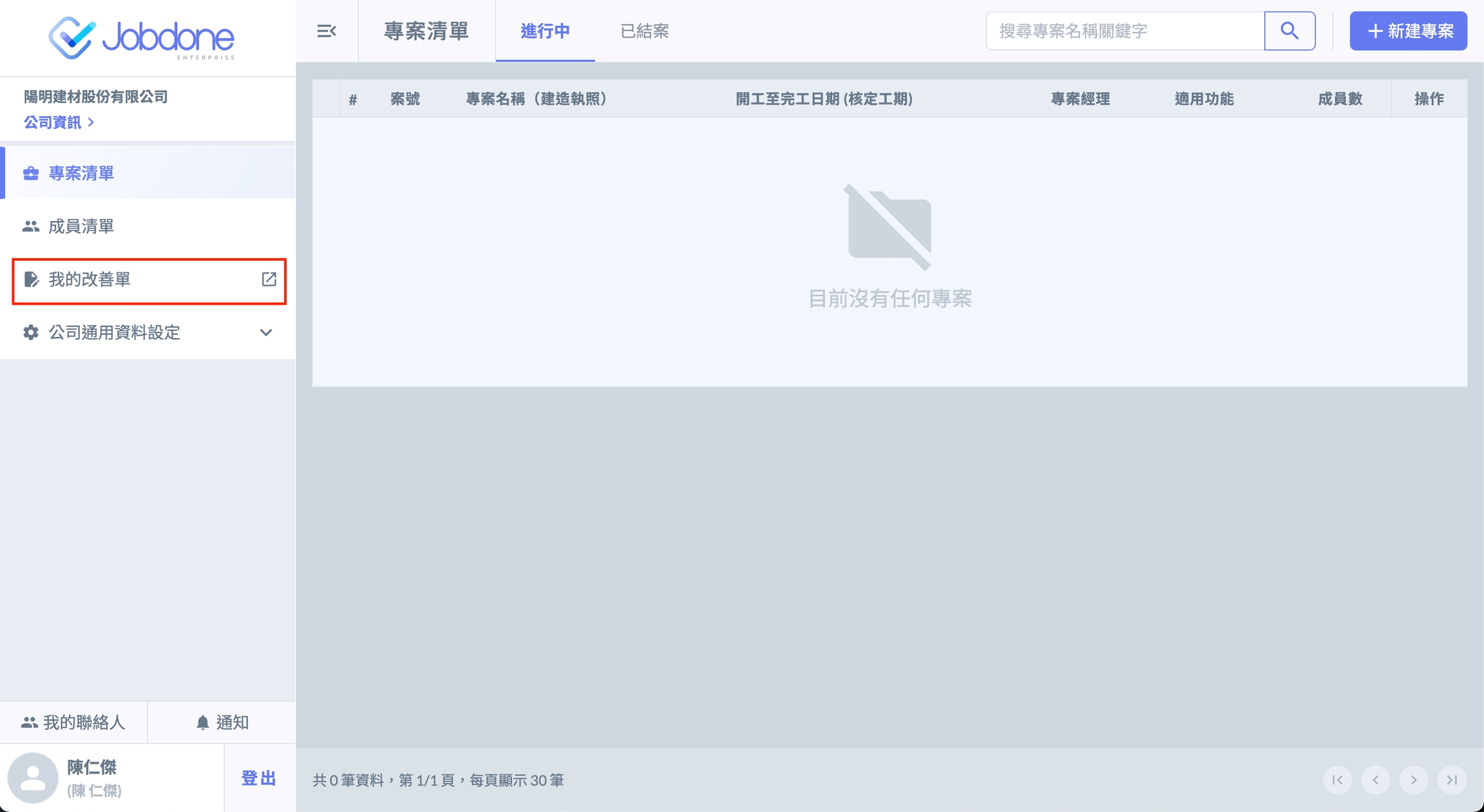Click the magnifier search icon button
This screenshot has height=812, width=1484.
click(1289, 31)
